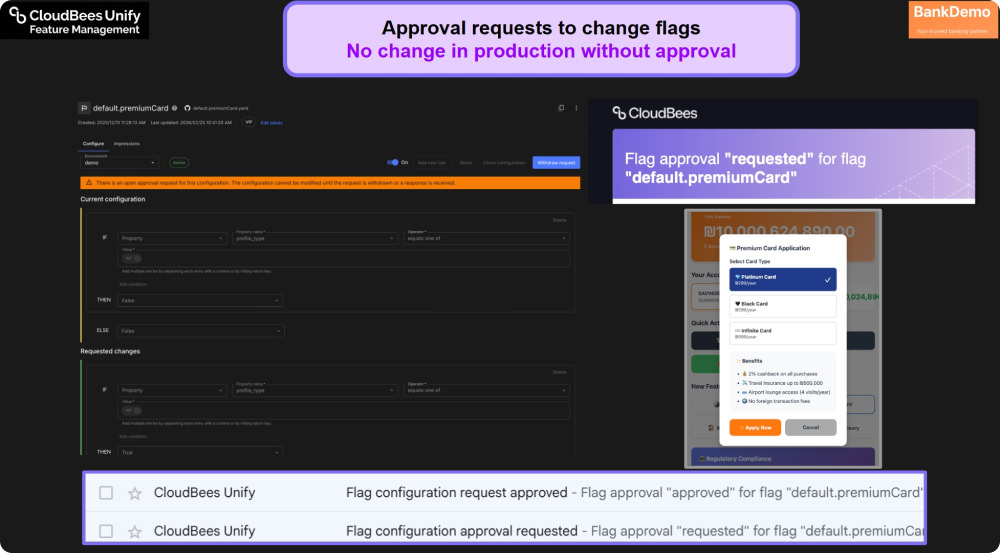Open Operator dropdown in Current configuration

(487, 239)
